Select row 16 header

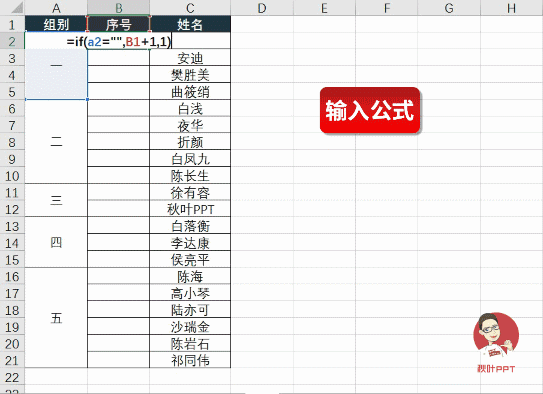[12, 277]
